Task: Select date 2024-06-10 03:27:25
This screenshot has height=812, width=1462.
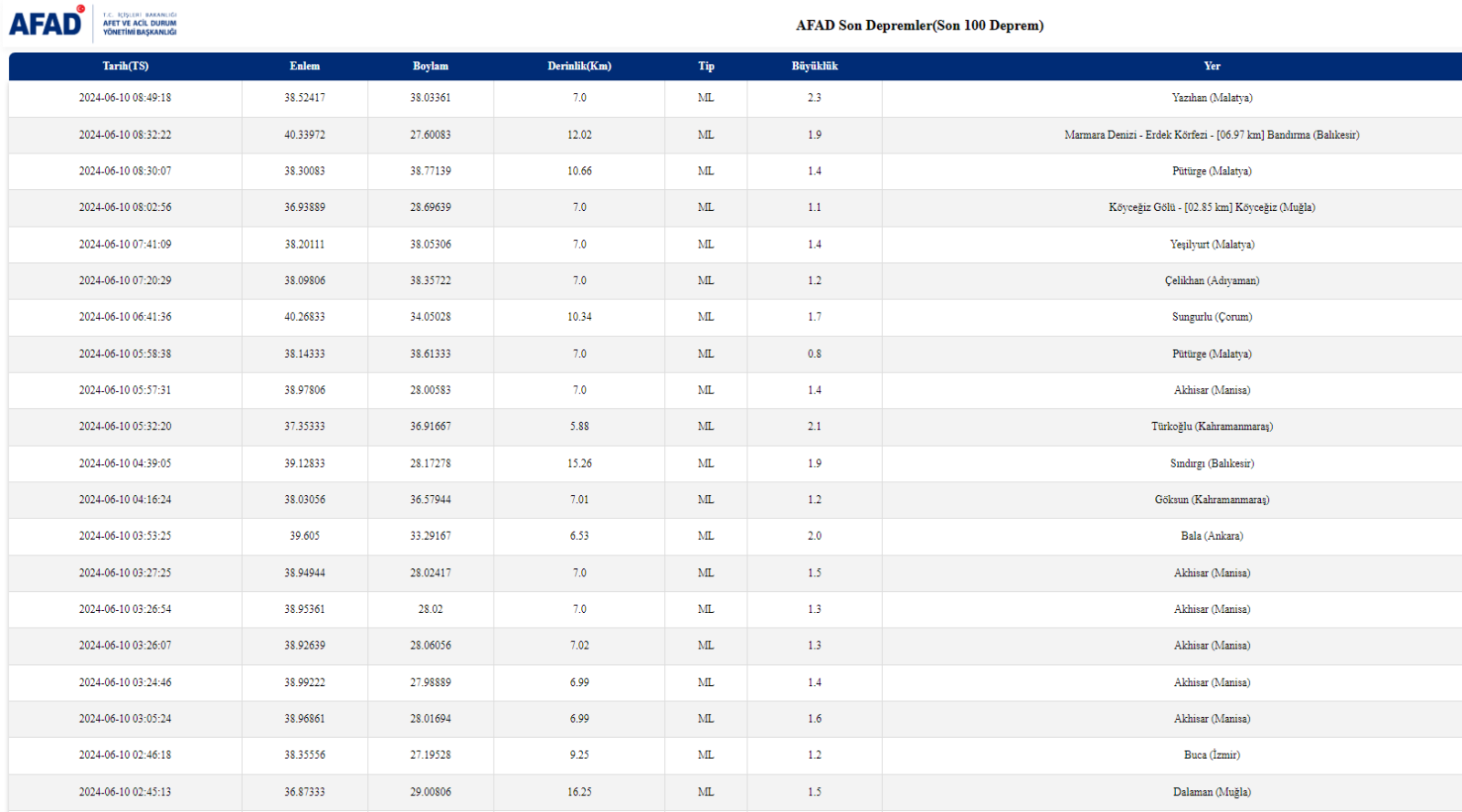Action: point(125,573)
